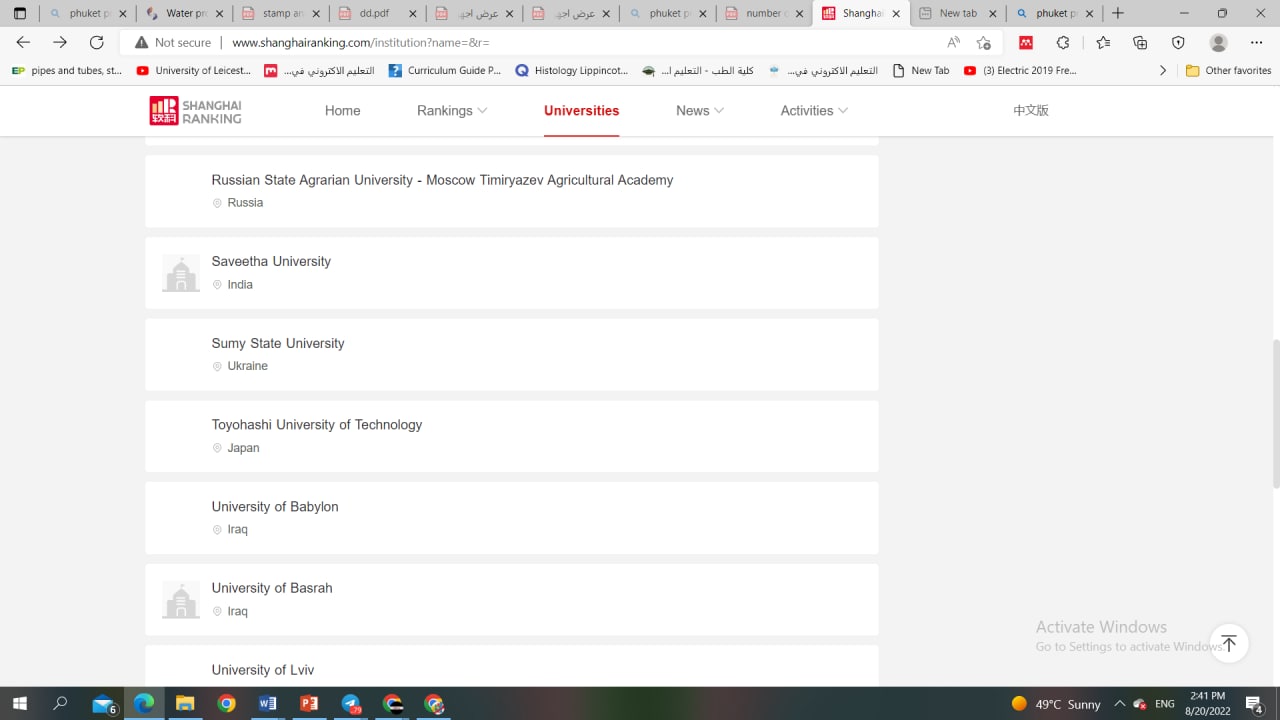Open Microsoft Word from the taskbar
The width and height of the screenshot is (1280, 720).
tap(267, 704)
